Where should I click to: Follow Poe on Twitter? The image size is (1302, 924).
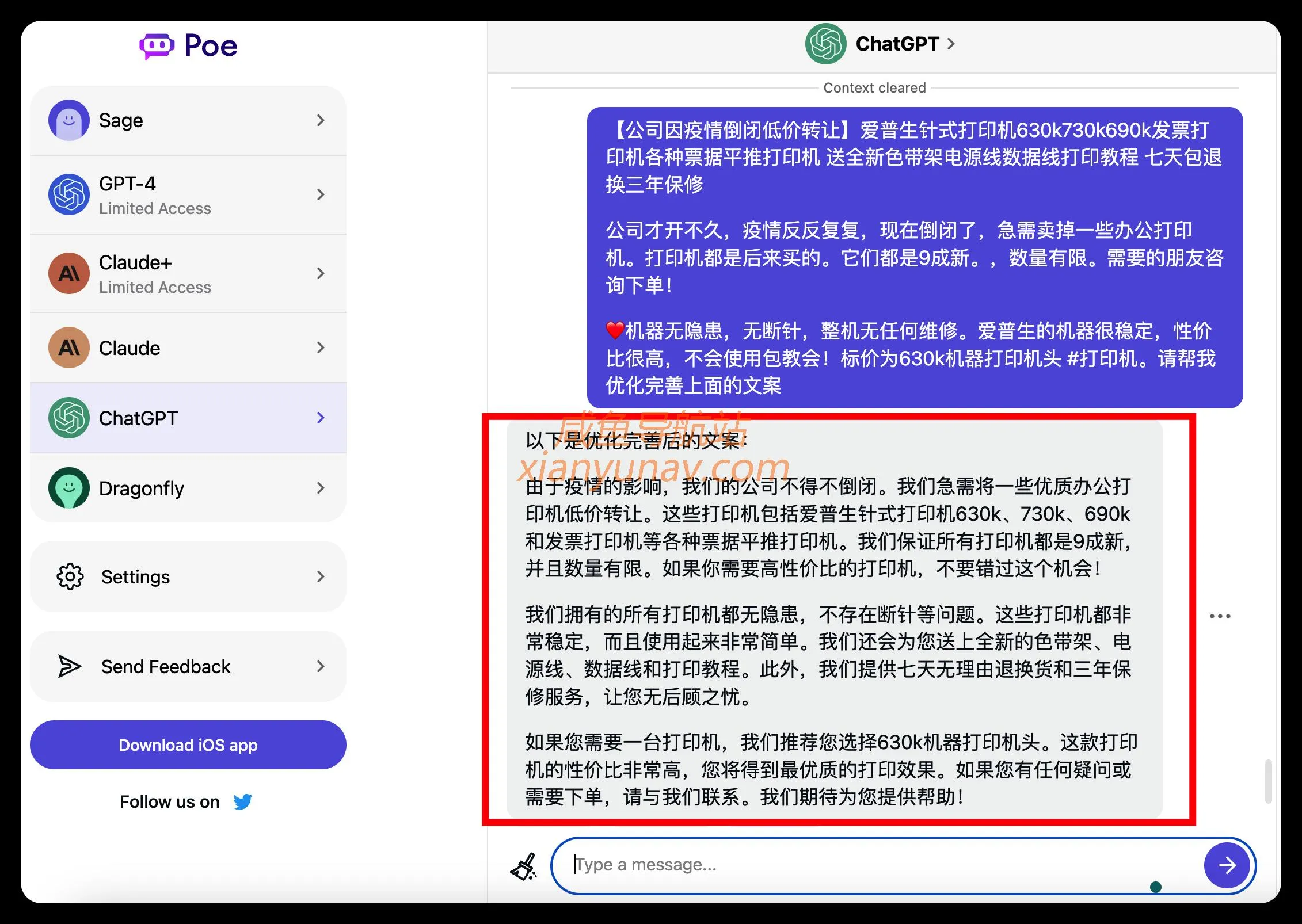(243, 801)
